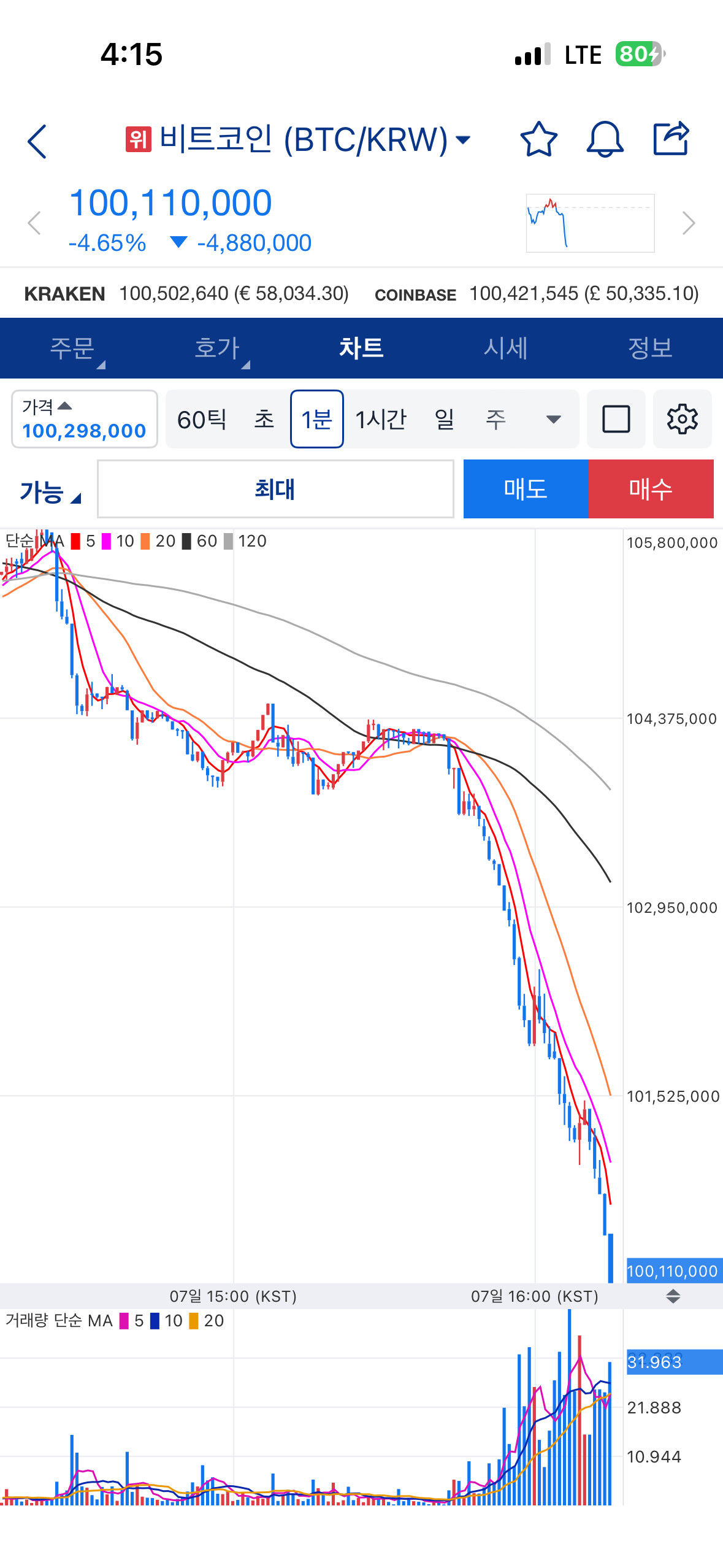Open price alert bell icon
Image resolution: width=723 pixels, height=1568 pixels.
pos(605,139)
